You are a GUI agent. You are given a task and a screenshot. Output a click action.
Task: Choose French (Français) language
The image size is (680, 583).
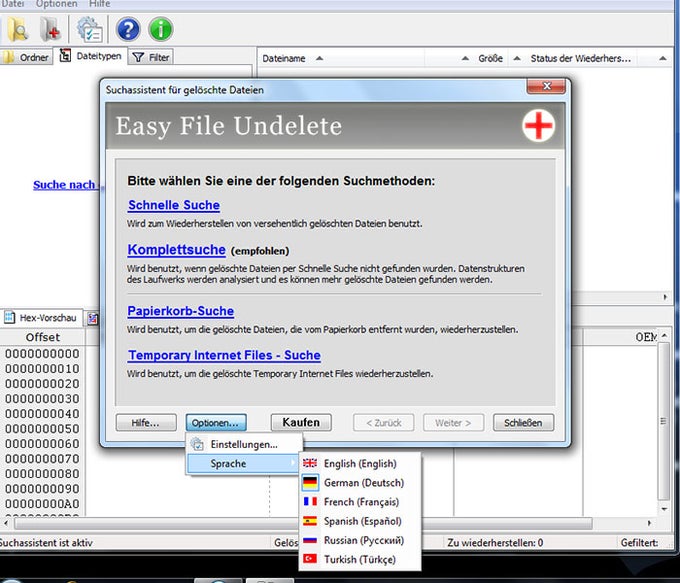point(360,501)
